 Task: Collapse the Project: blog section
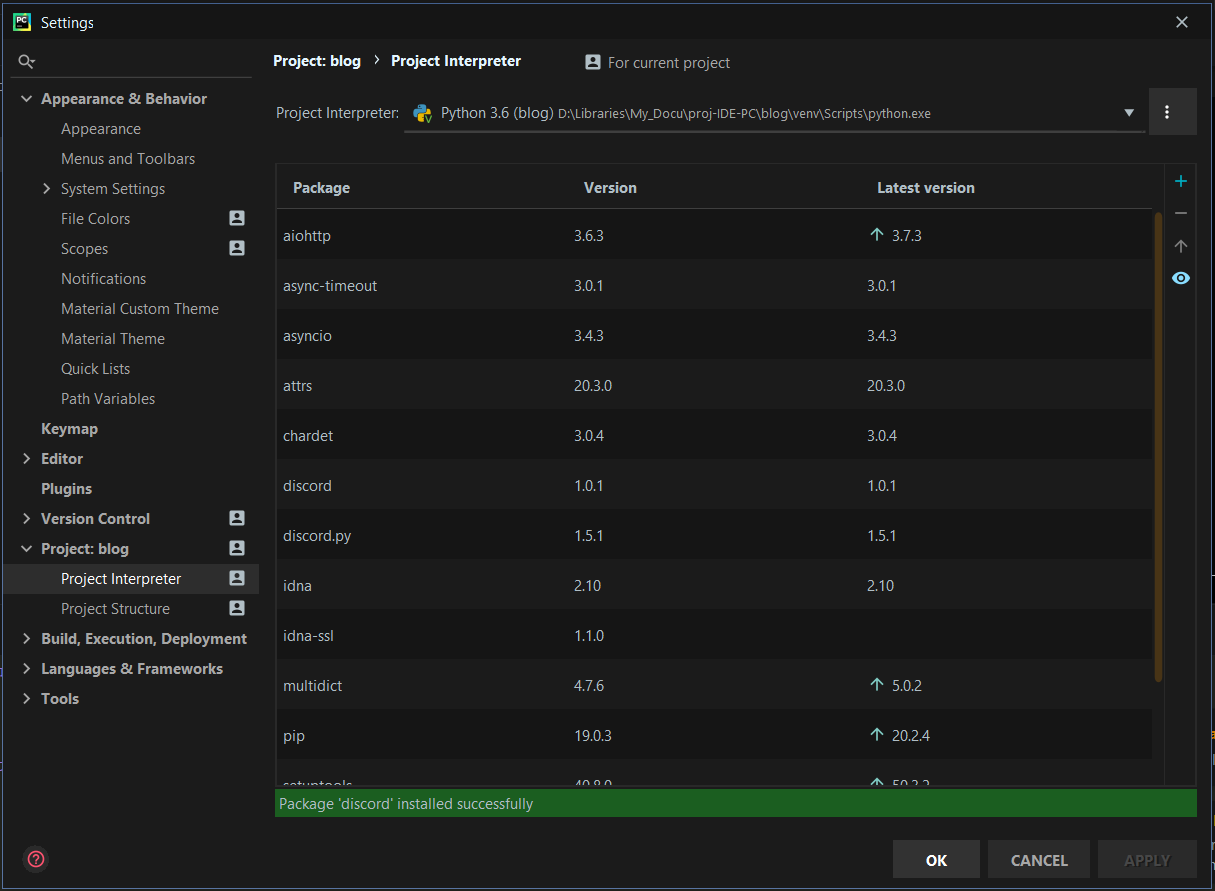[26, 548]
